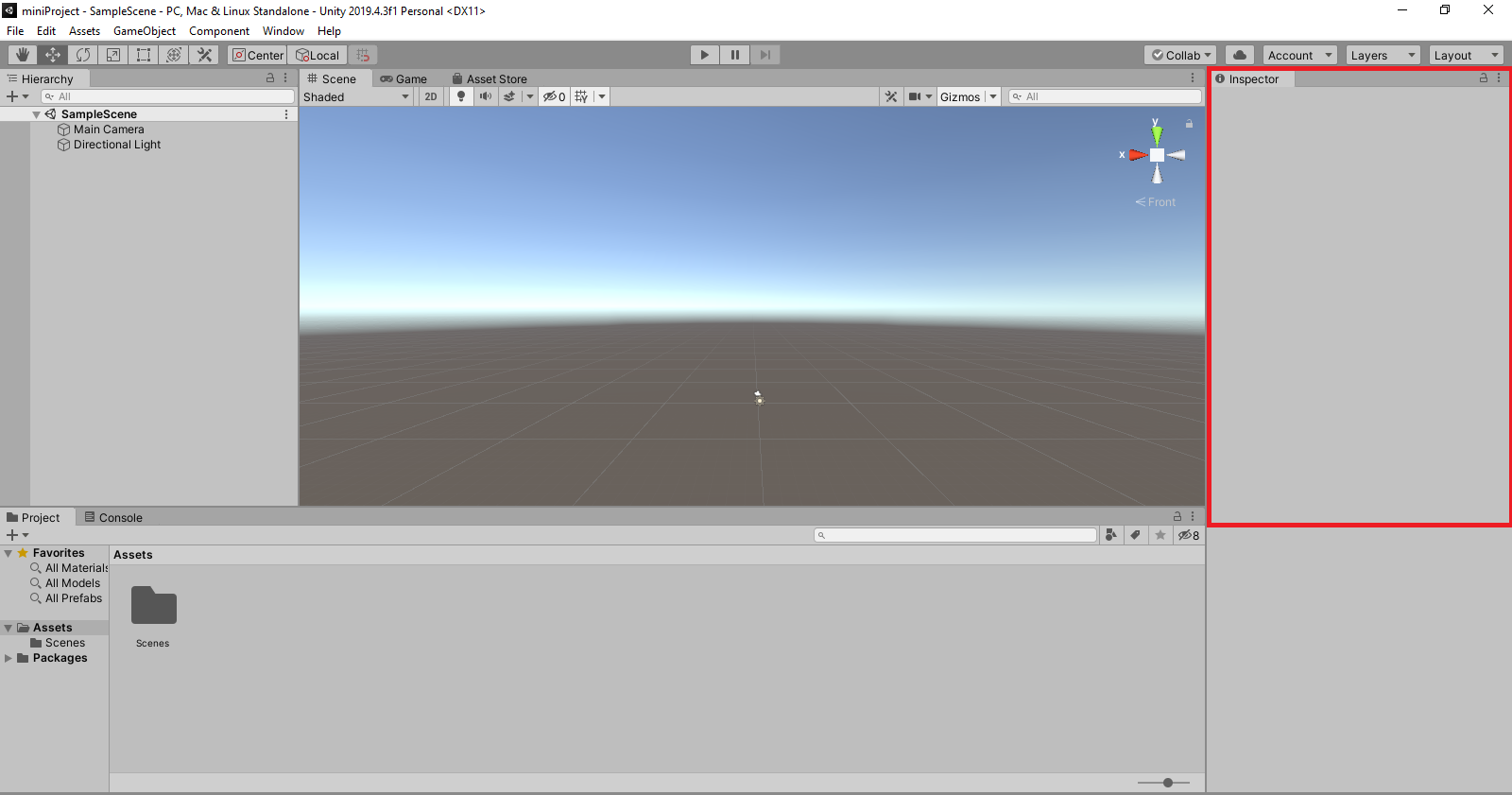
Task: Toggle hidden objects visibility in Scene
Action: 554,96
